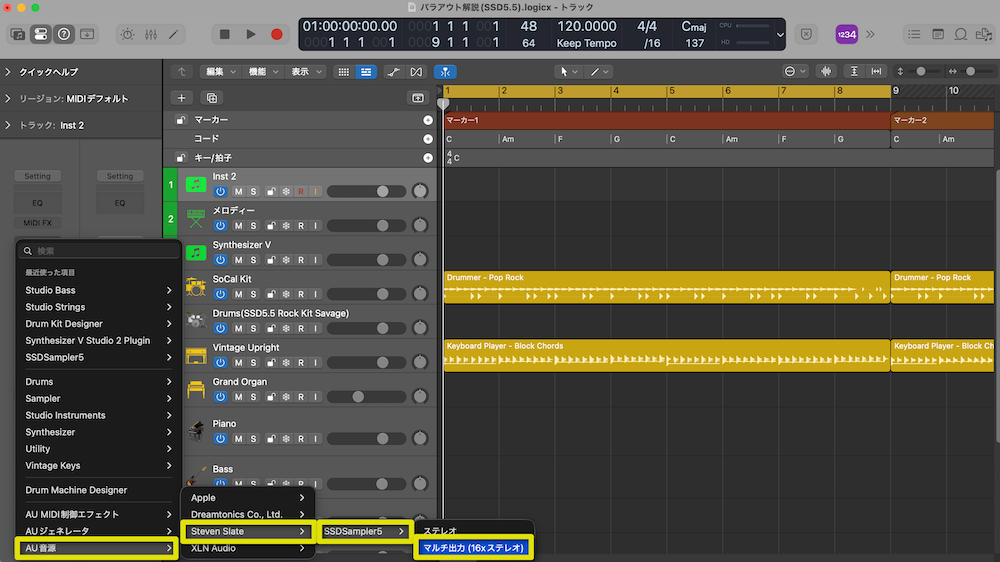Open the Library button in control bar
The height and width of the screenshot is (562, 1000).
point(17,34)
